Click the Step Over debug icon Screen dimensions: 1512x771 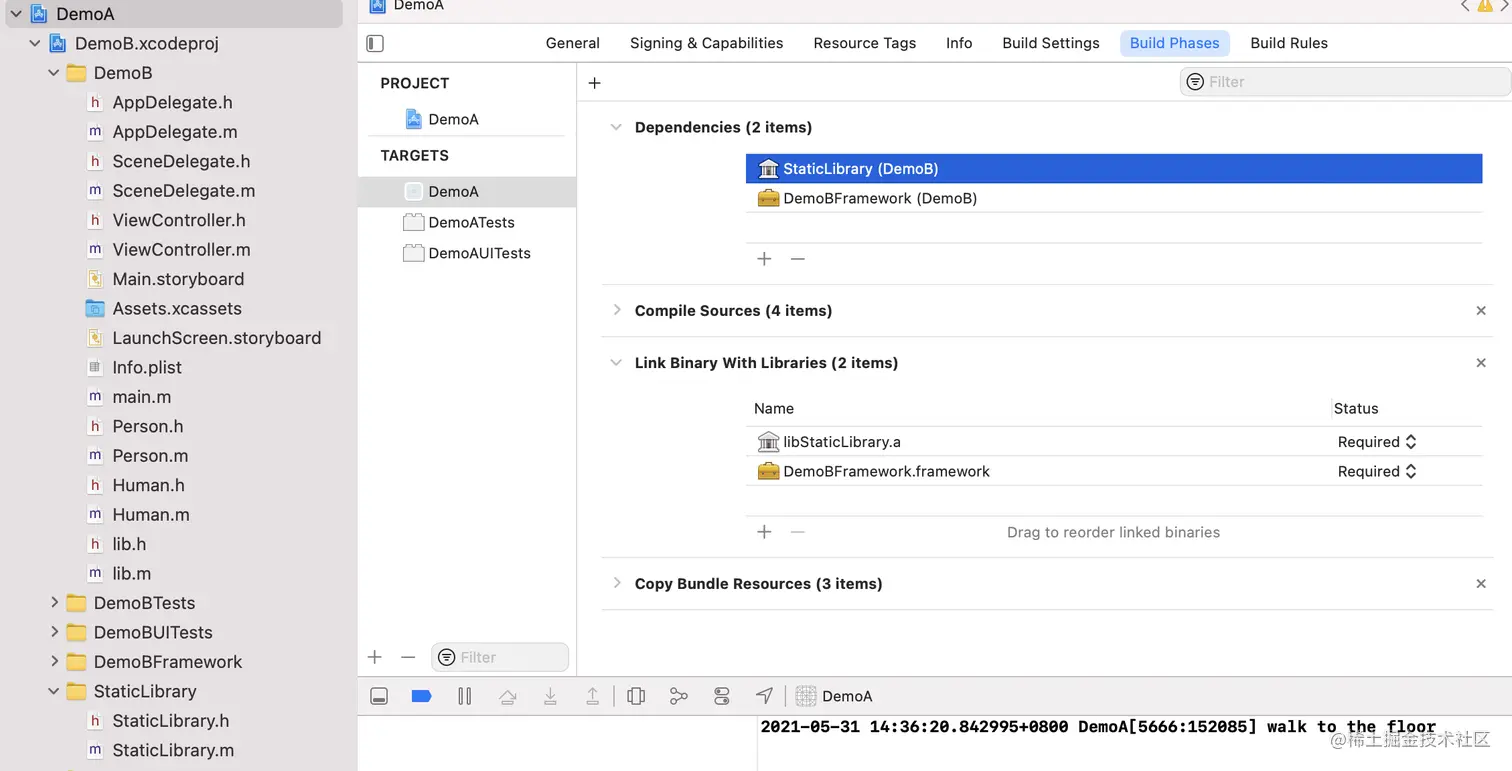click(x=507, y=696)
